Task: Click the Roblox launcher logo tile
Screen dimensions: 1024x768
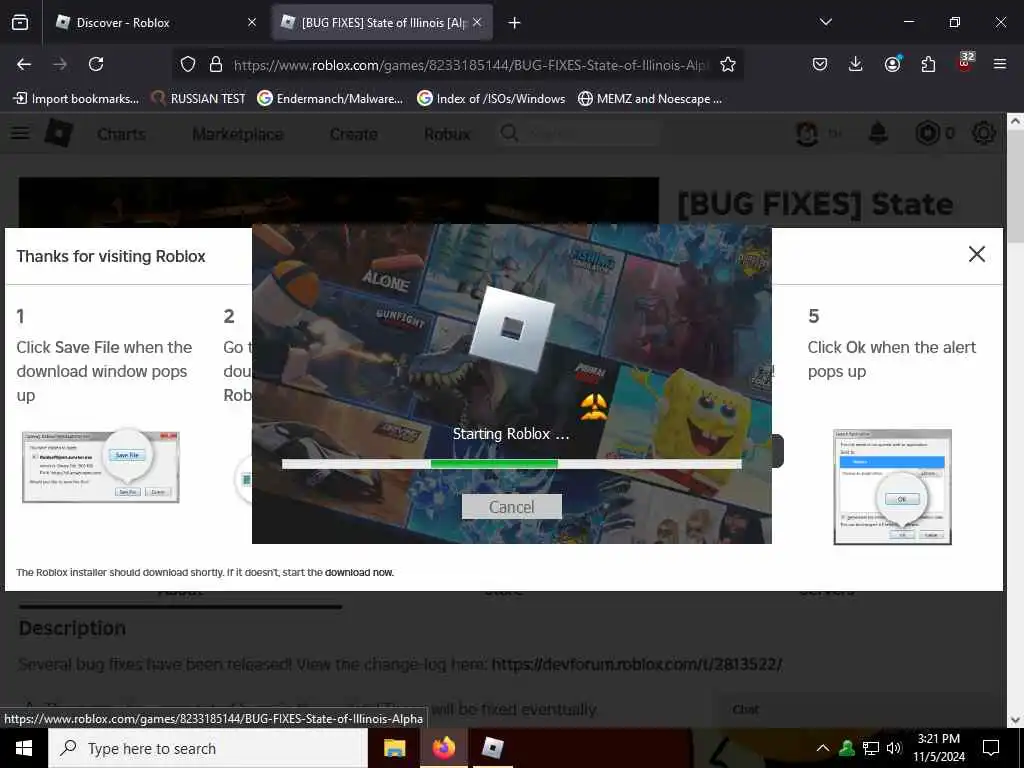Action: click(x=511, y=329)
